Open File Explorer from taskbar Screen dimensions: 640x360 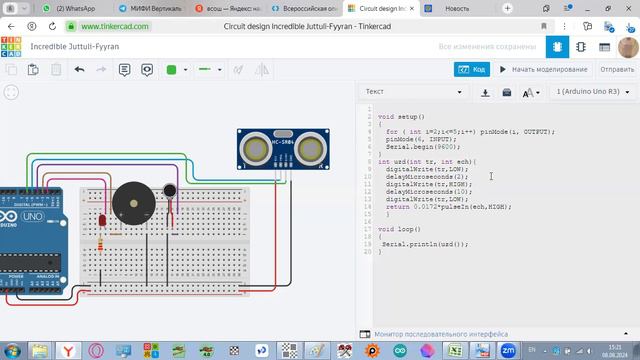[40, 351]
